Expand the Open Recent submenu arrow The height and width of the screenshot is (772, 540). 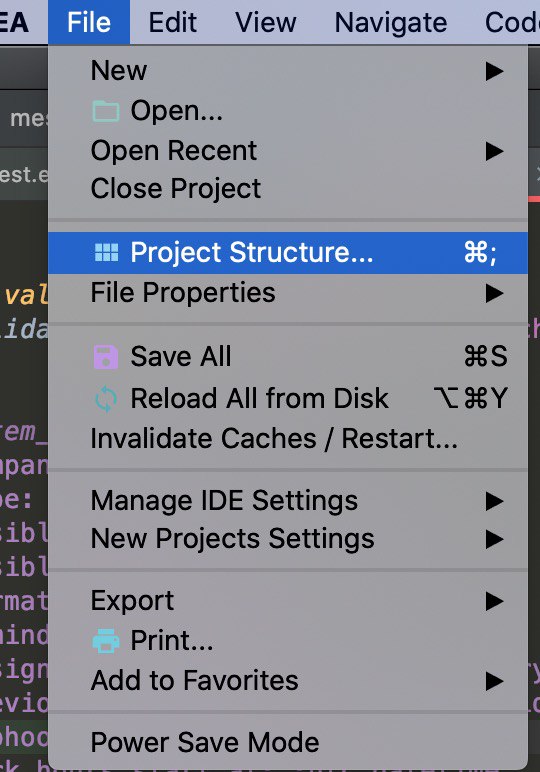[x=494, y=151]
